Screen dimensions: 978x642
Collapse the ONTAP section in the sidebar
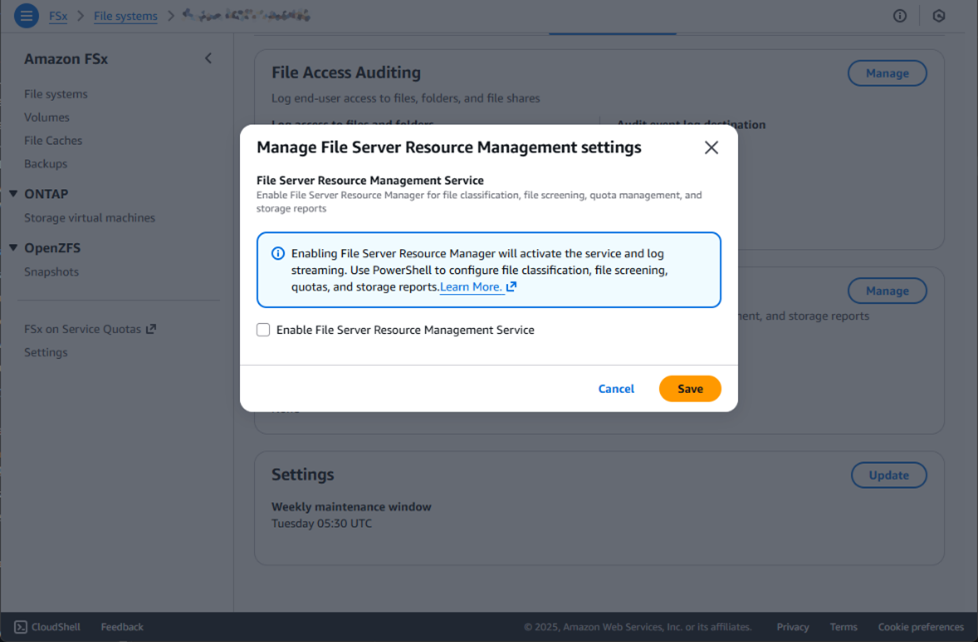14,193
